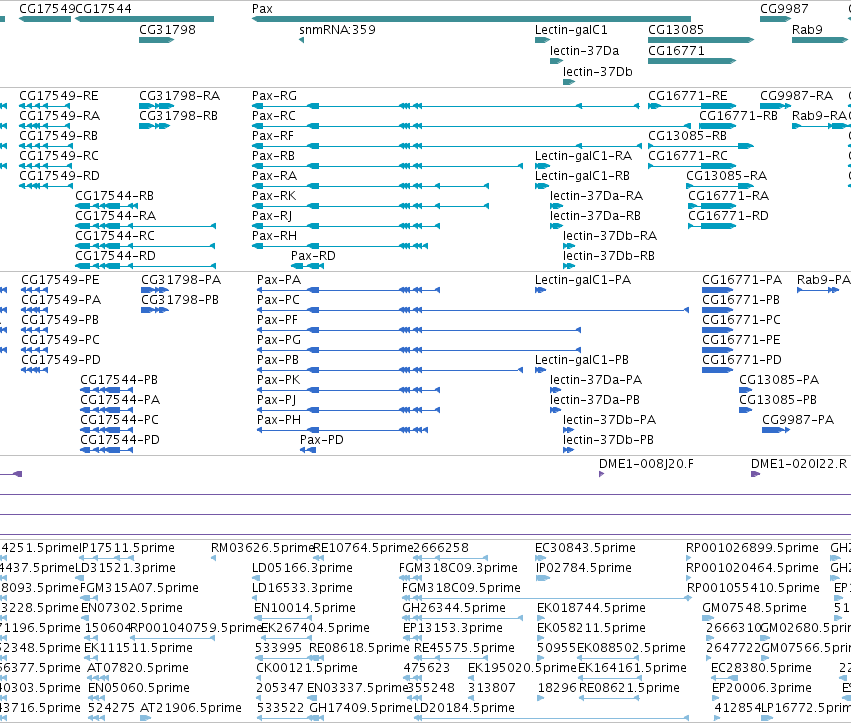Screen dimensions: 851x723
Task: Select protein Pax-PK
Action: tap(348, 390)
